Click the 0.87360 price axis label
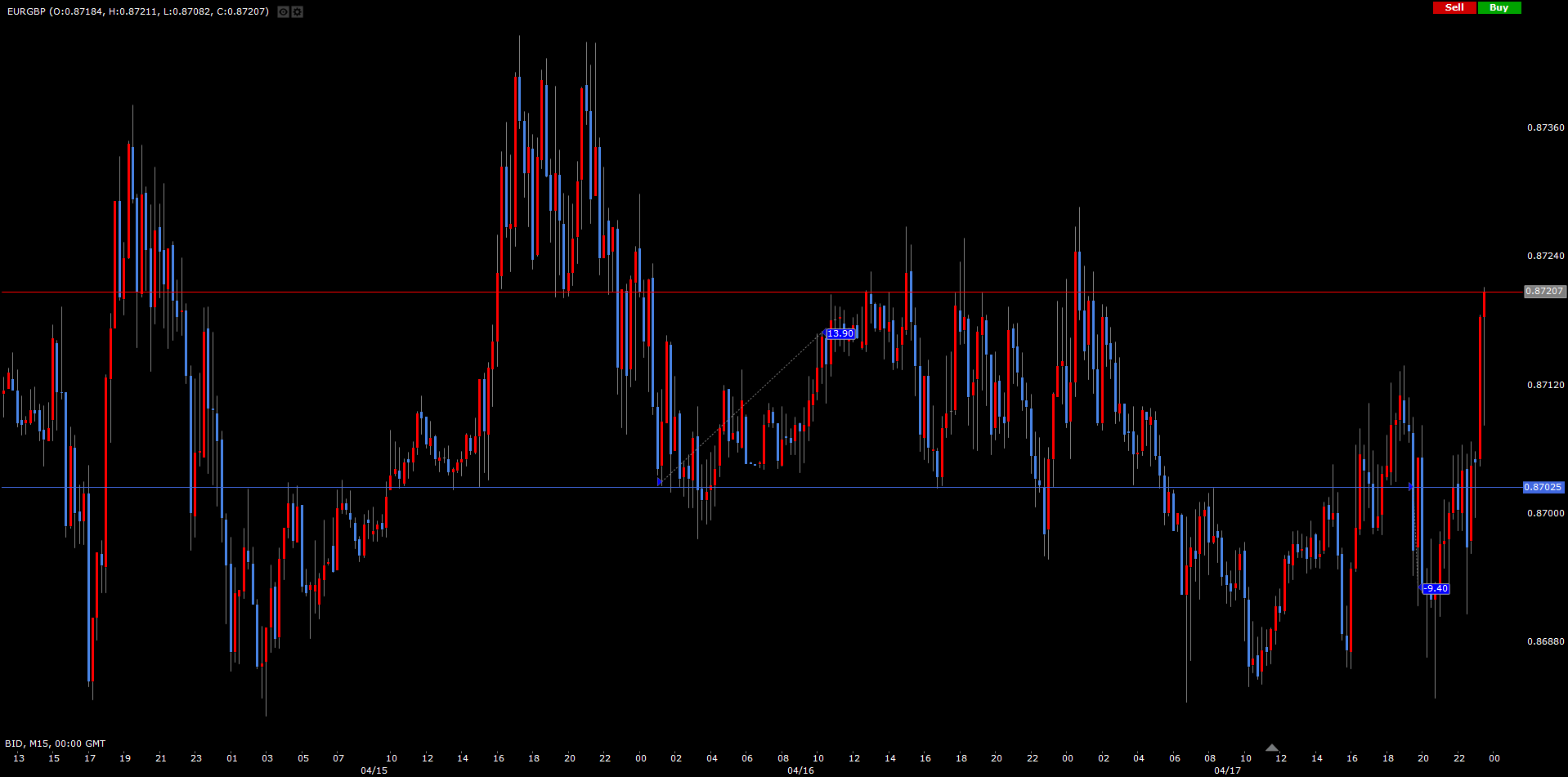Screen dimensions: 1568x777 (x=1545, y=127)
